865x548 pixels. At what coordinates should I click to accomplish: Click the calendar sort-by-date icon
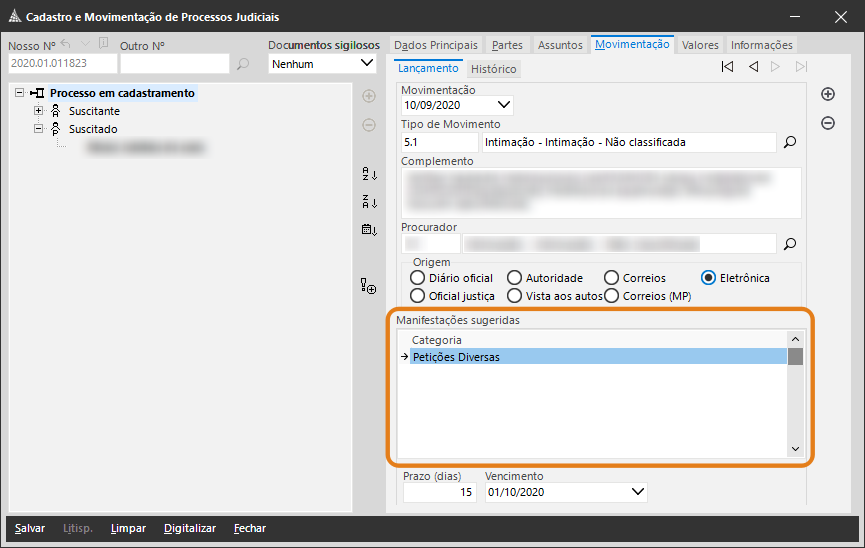coord(369,230)
